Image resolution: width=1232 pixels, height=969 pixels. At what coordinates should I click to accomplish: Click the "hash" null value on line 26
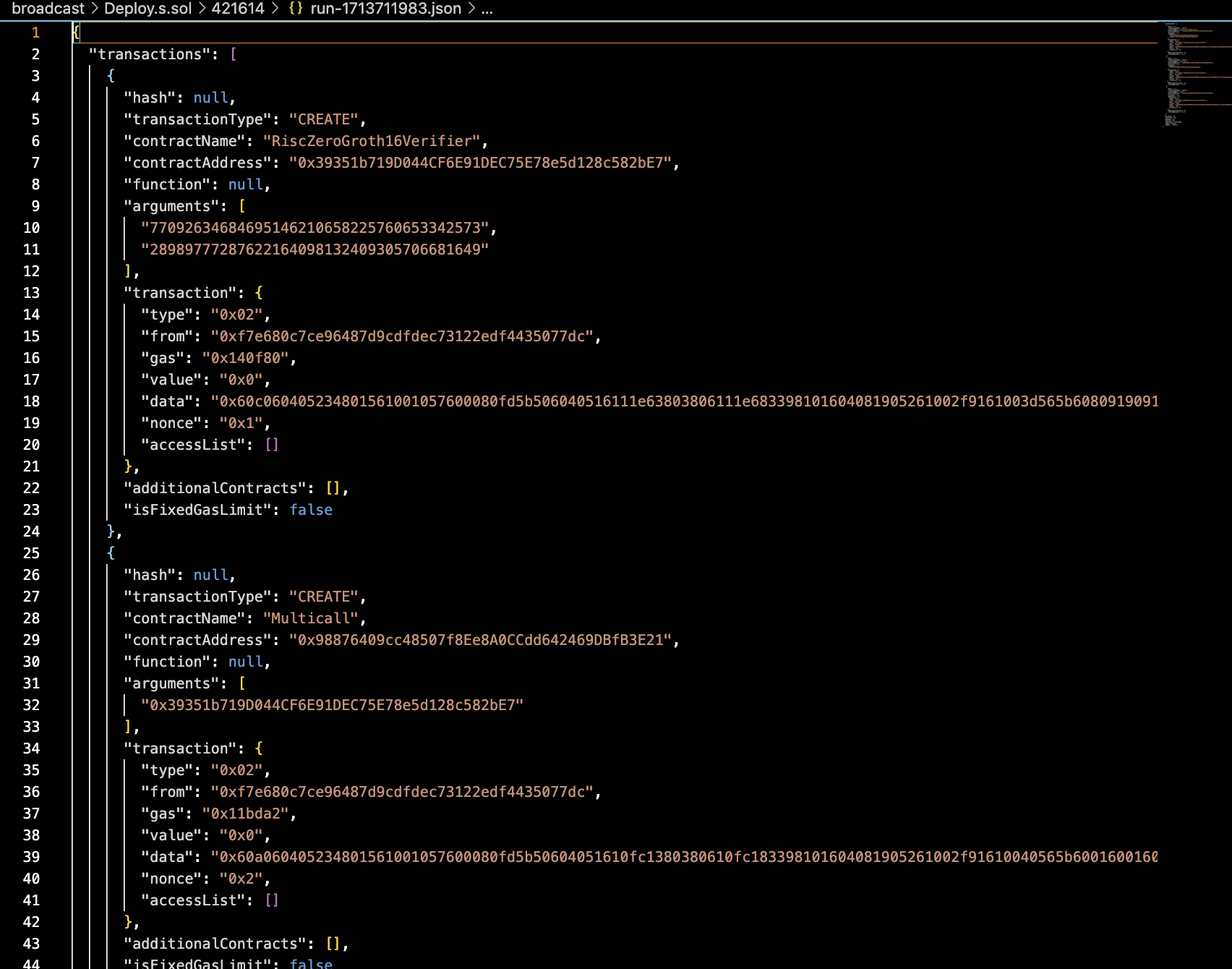[210, 575]
